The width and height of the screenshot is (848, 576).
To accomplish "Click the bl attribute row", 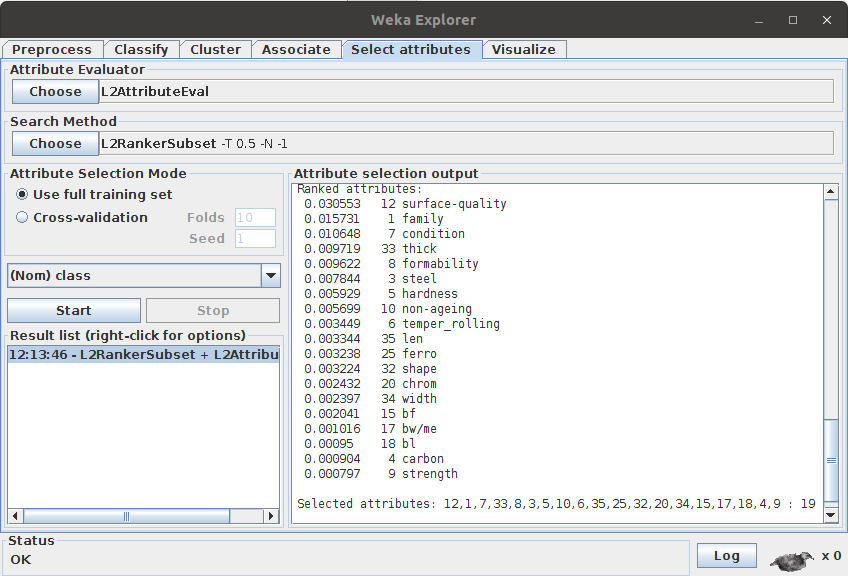I will tap(360, 444).
